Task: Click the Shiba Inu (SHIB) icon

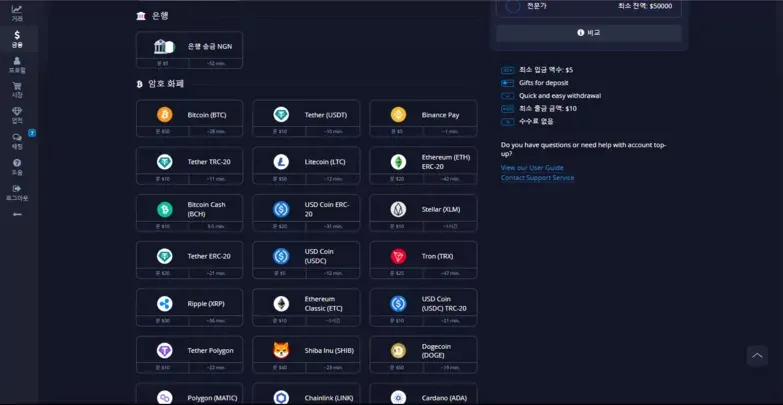Action: (281, 351)
